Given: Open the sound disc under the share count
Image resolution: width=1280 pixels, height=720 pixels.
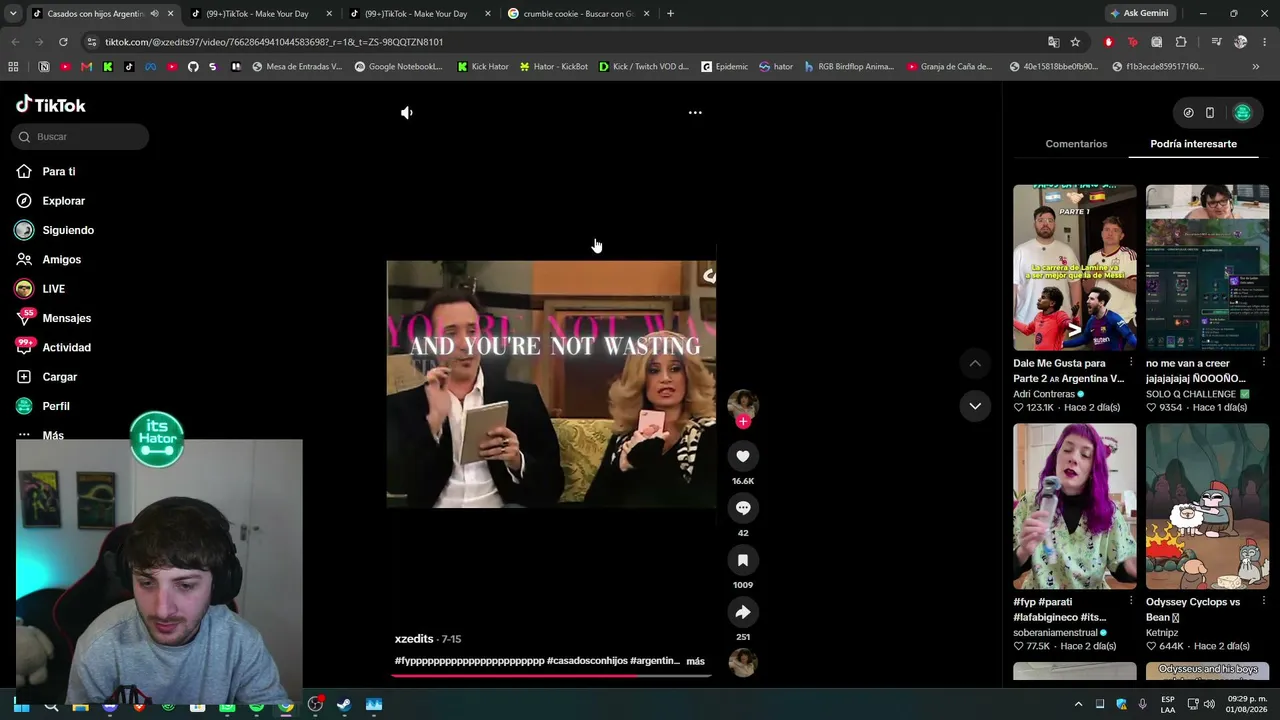Looking at the screenshot, I should (743, 662).
